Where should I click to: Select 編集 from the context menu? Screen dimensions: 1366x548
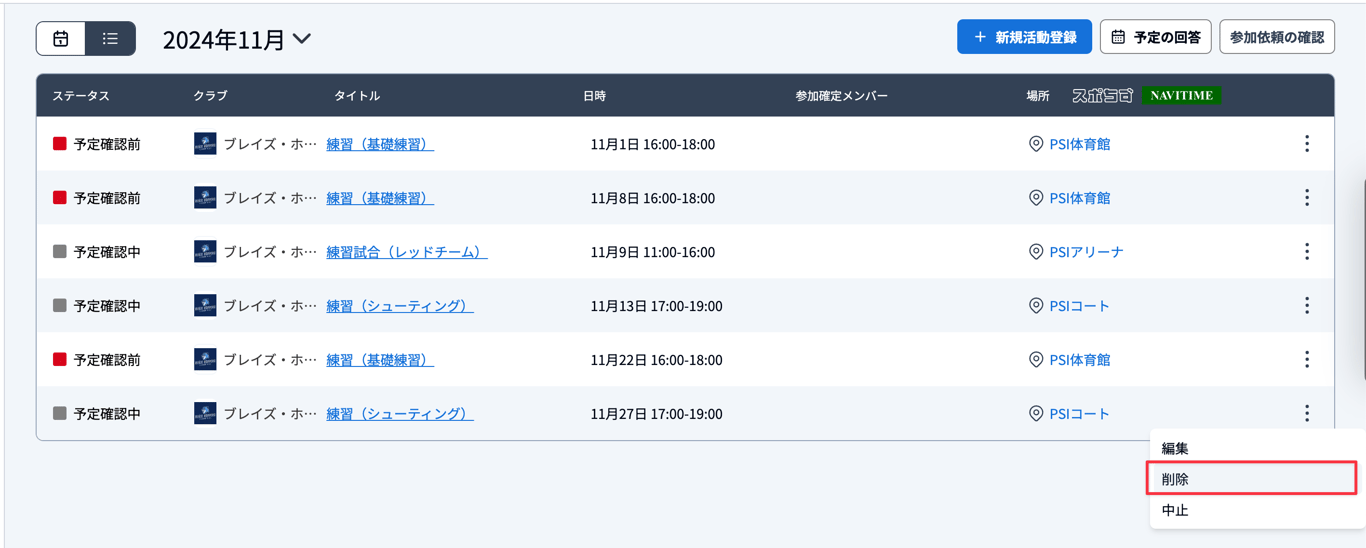[1175, 449]
